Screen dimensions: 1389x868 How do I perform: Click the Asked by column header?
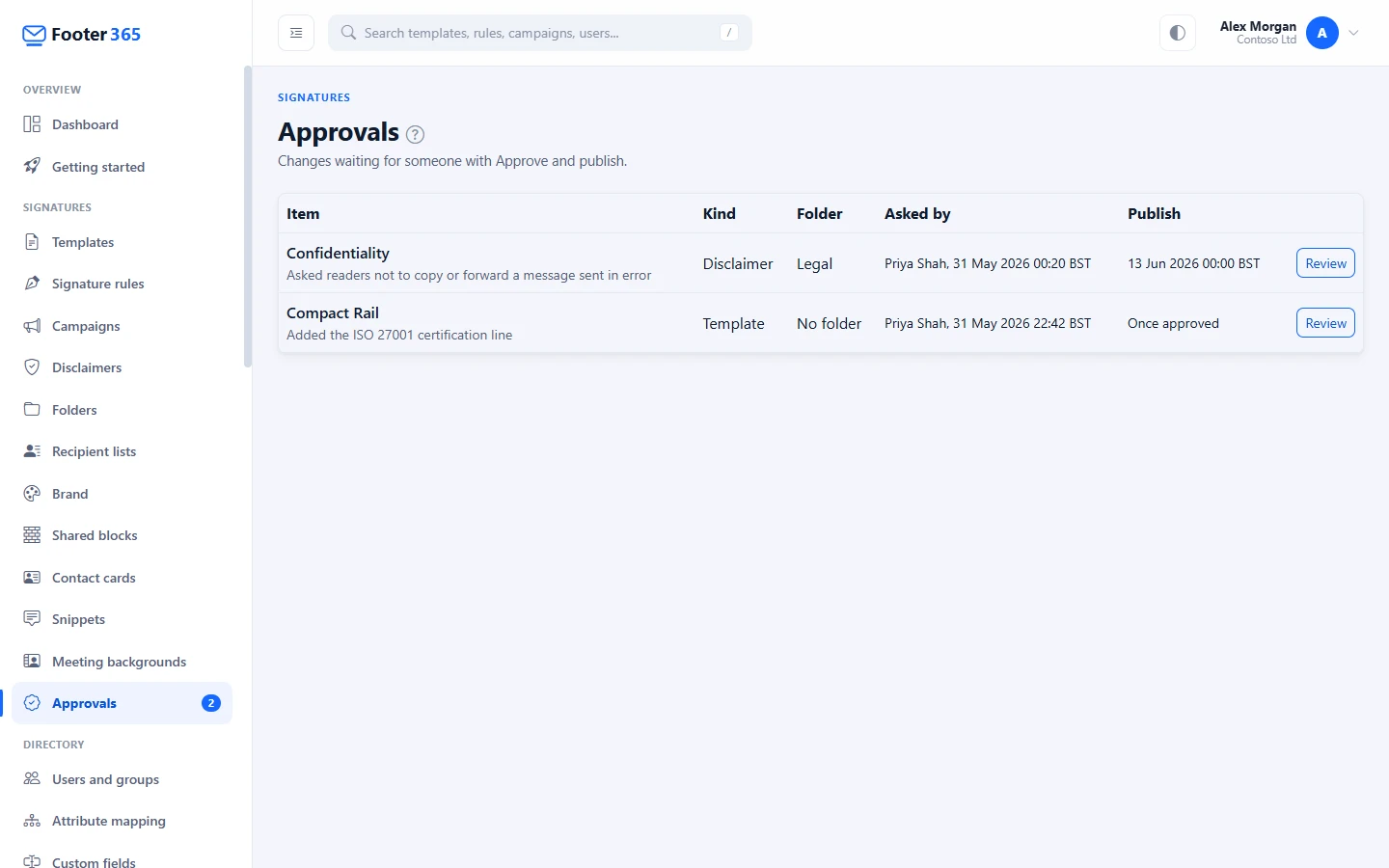click(917, 214)
